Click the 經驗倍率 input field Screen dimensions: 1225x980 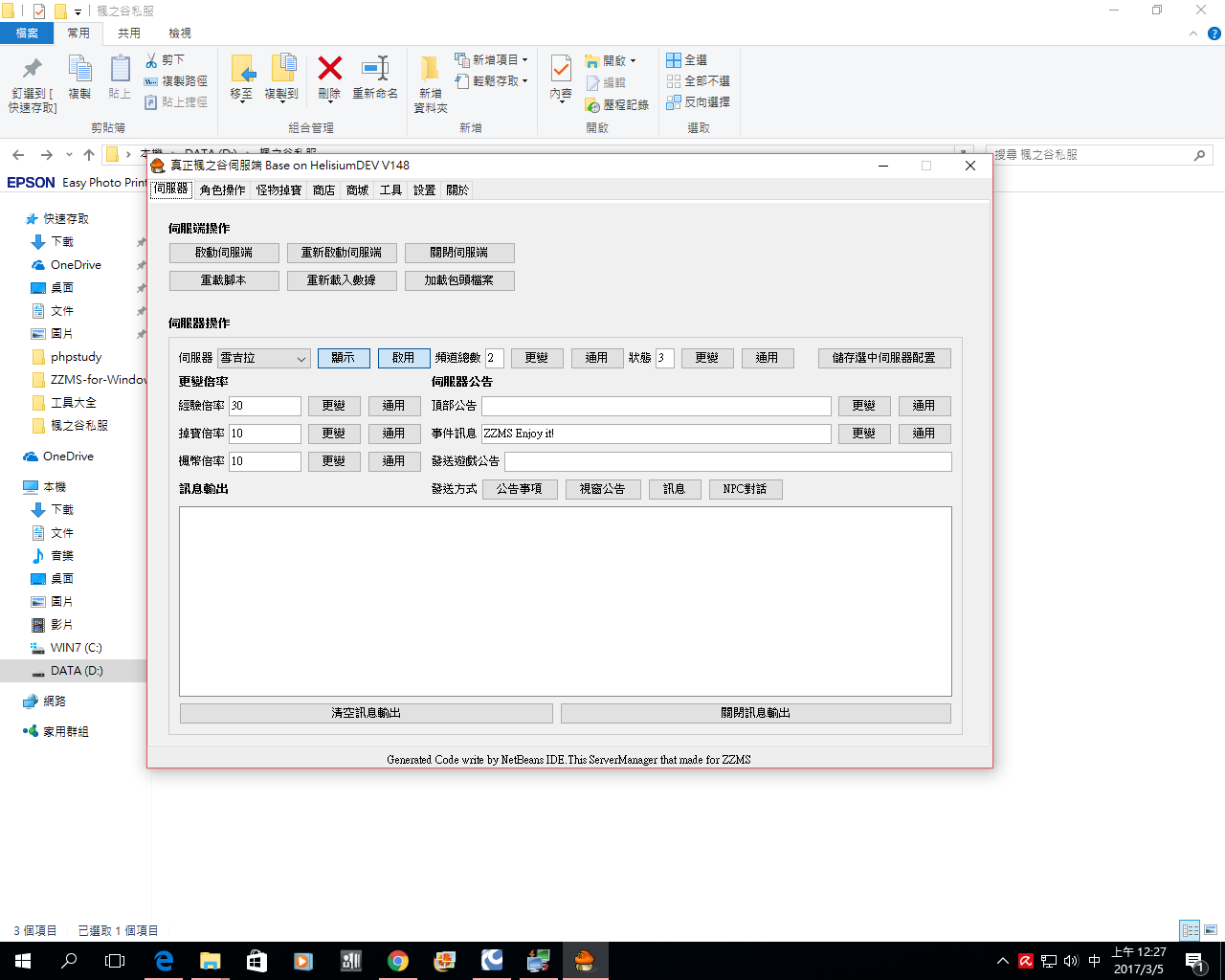click(x=265, y=406)
